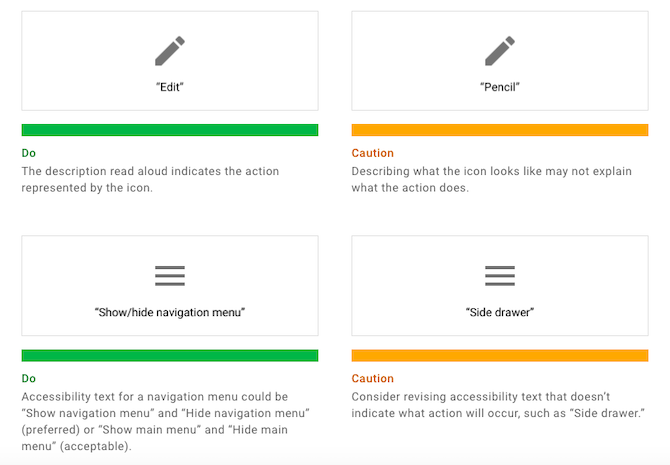Click the paragraph starting "Accessibility text for a navigation"
670x465 pixels.
pyautogui.click(x=165, y=421)
